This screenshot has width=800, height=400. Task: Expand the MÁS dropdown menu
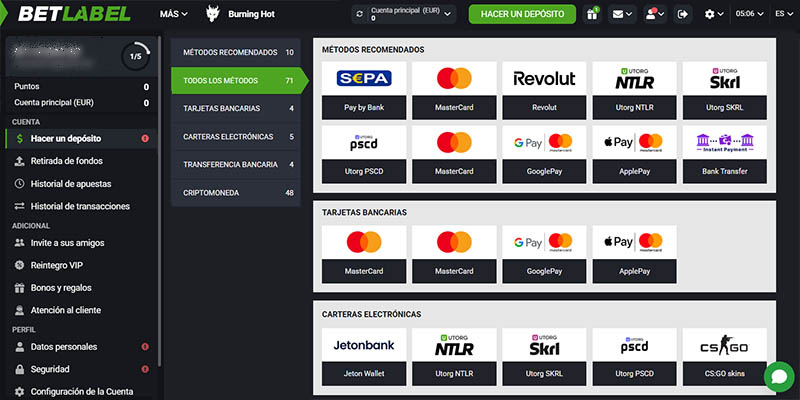pyautogui.click(x=173, y=14)
